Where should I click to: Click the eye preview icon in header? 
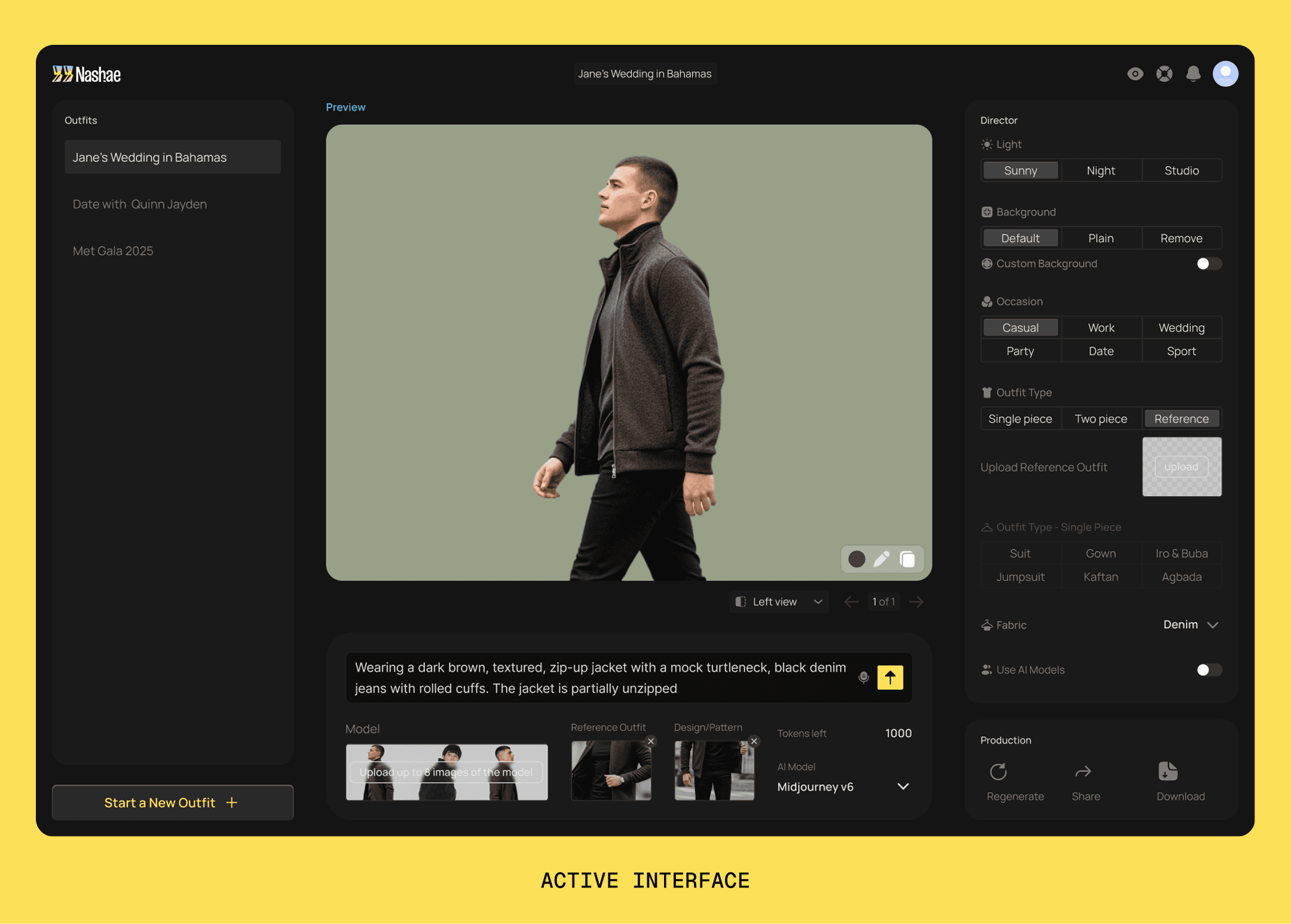click(x=1135, y=74)
